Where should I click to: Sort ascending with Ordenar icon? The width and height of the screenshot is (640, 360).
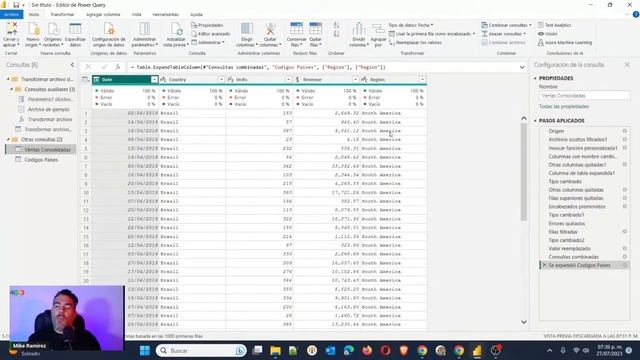pyautogui.click(x=336, y=25)
